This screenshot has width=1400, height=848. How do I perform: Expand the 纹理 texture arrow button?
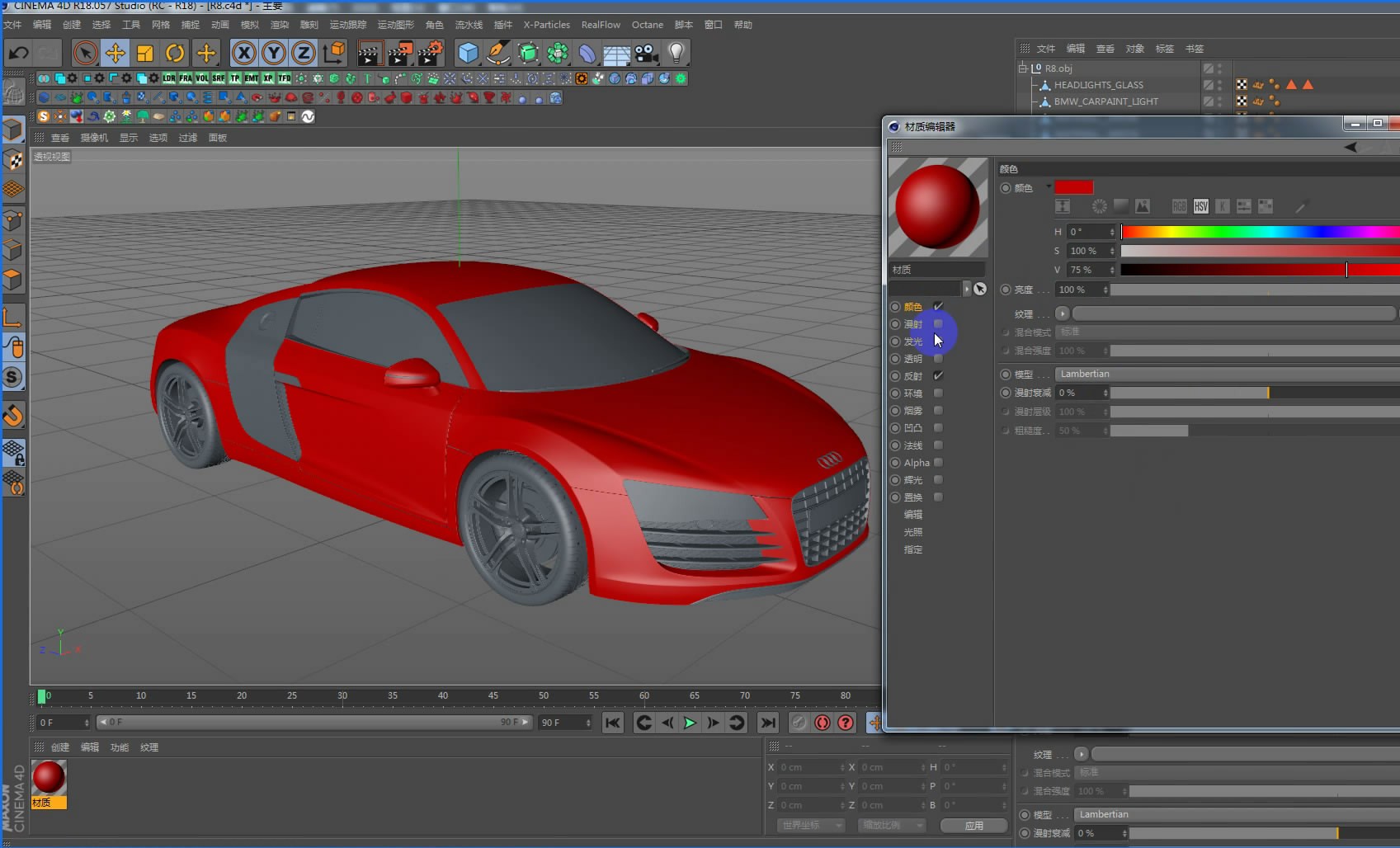(1063, 313)
